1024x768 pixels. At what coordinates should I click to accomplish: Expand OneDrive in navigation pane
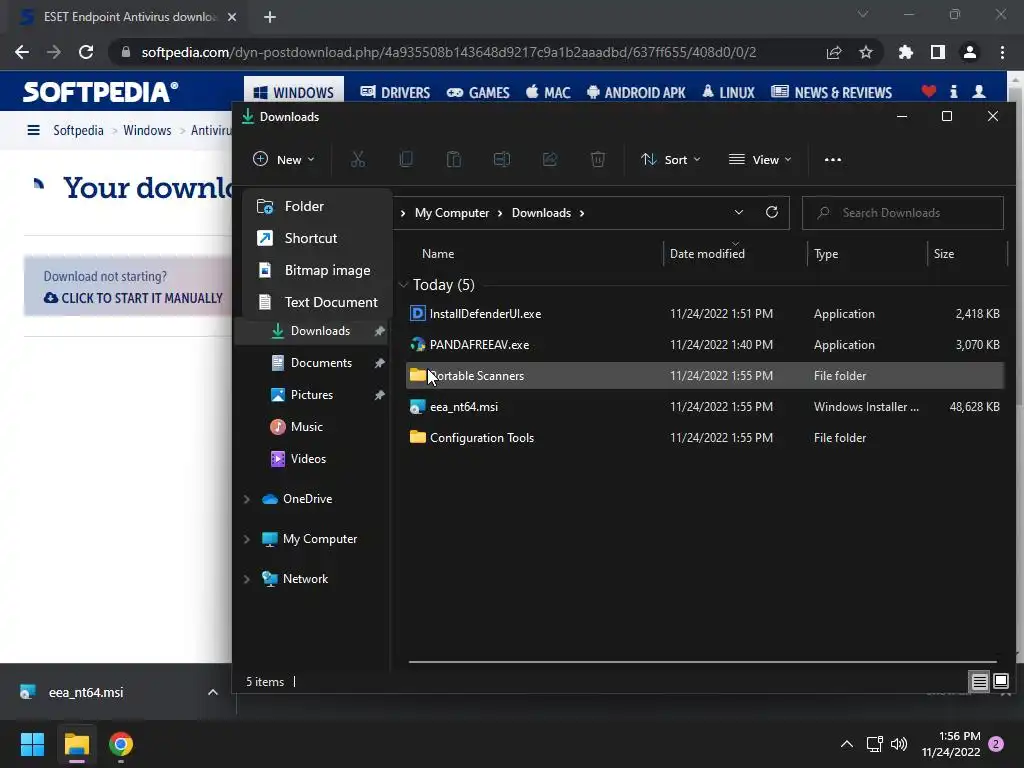[x=247, y=499]
